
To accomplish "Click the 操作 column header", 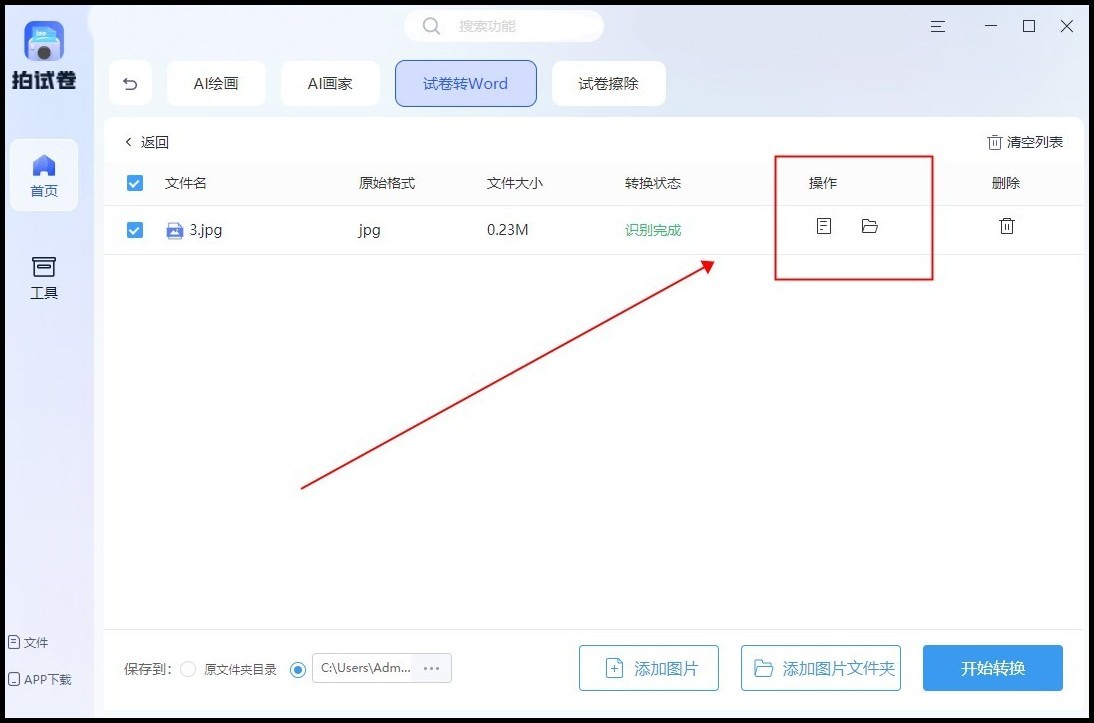I will point(823,183).
